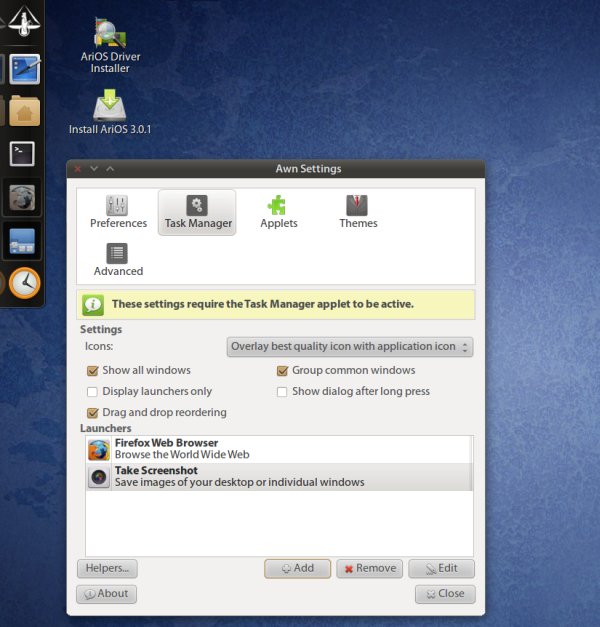This screenshot has width=600, height=627.
Task: Open the Themes section
Action: [x=358, y=212]
